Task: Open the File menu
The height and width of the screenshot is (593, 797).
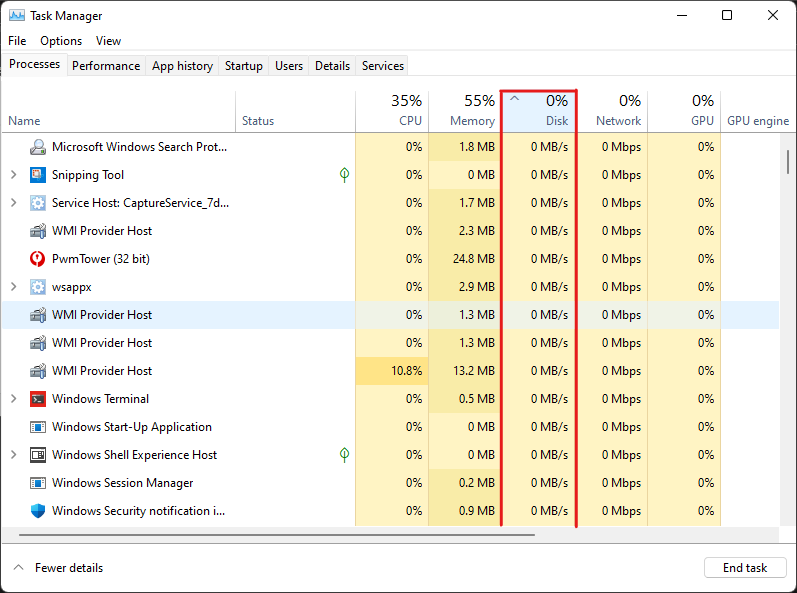Action: pyautogui.click(x=17, y=41)
